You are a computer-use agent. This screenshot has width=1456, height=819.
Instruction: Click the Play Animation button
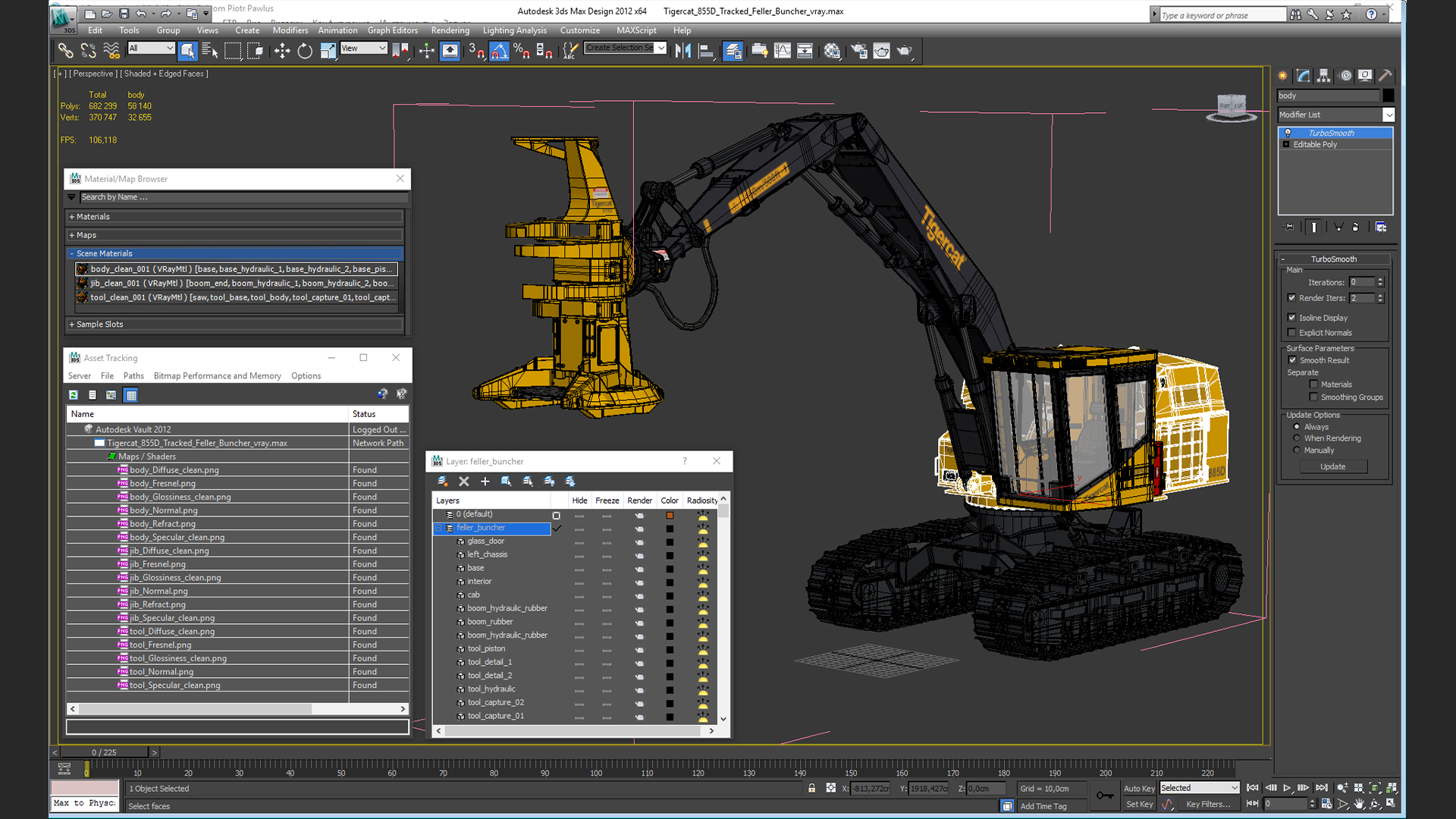tap(1287, 788)
